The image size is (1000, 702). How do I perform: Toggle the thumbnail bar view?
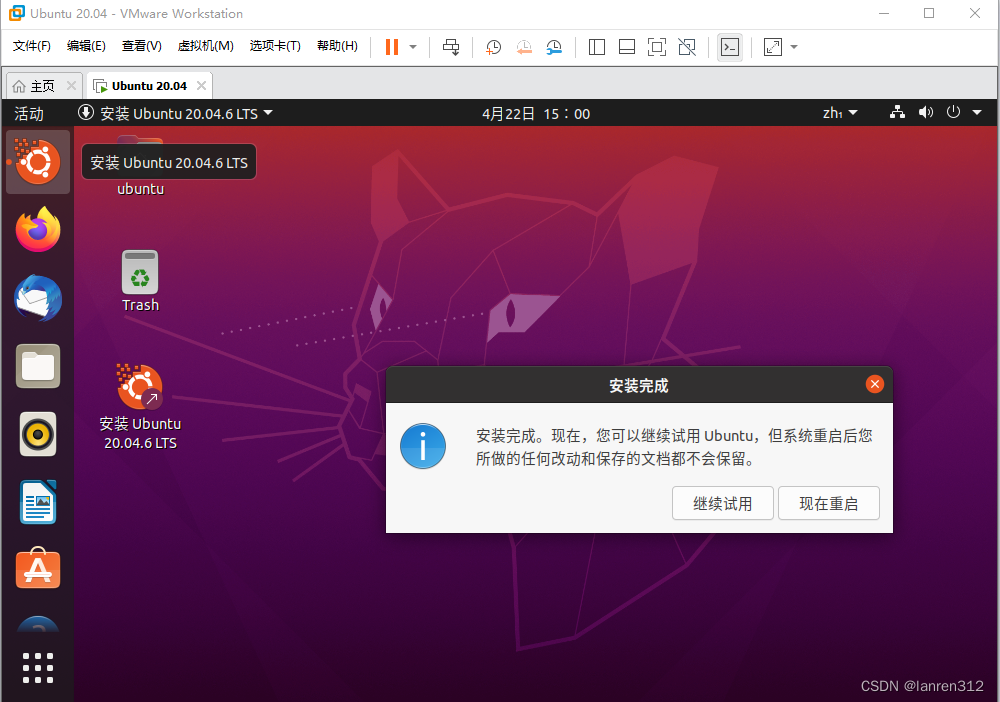point(626,47)
